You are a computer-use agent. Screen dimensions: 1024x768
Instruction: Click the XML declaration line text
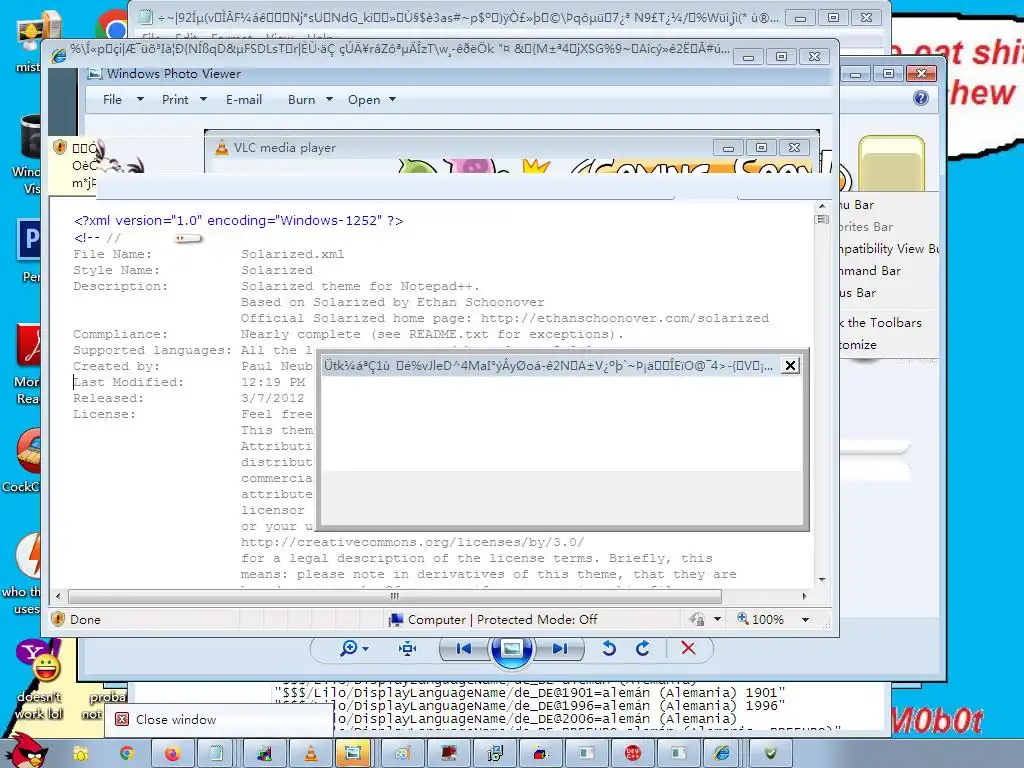239,221
